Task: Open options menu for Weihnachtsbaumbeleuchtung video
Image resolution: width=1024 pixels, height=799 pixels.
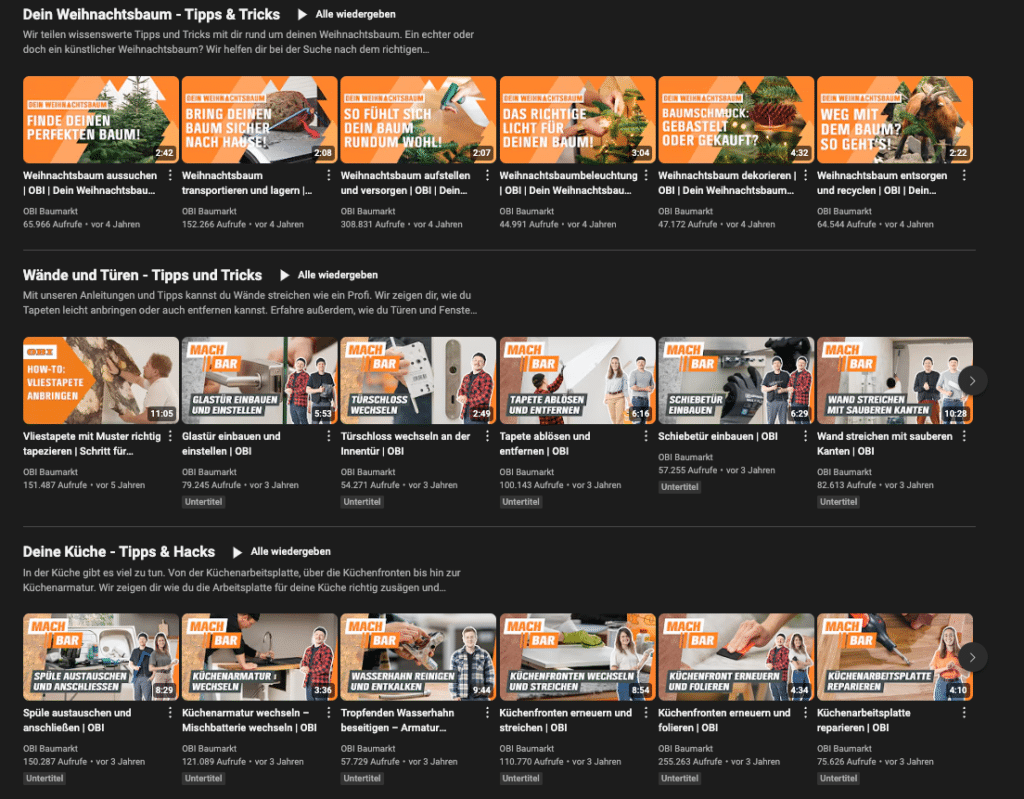Action: pyautogui.click(x=646, y=175)
